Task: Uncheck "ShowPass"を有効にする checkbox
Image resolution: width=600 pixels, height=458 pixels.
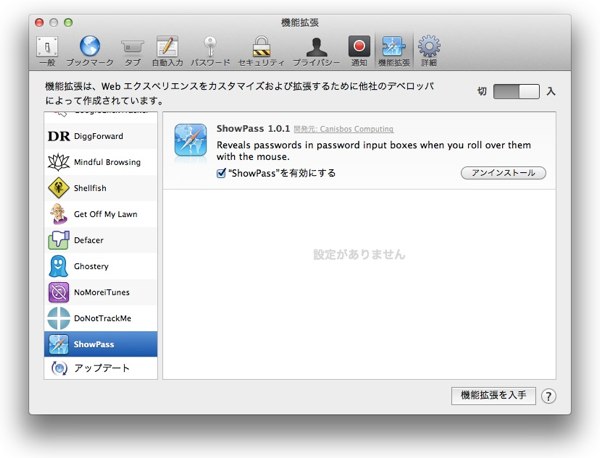Action: click(x=221, y=173)
